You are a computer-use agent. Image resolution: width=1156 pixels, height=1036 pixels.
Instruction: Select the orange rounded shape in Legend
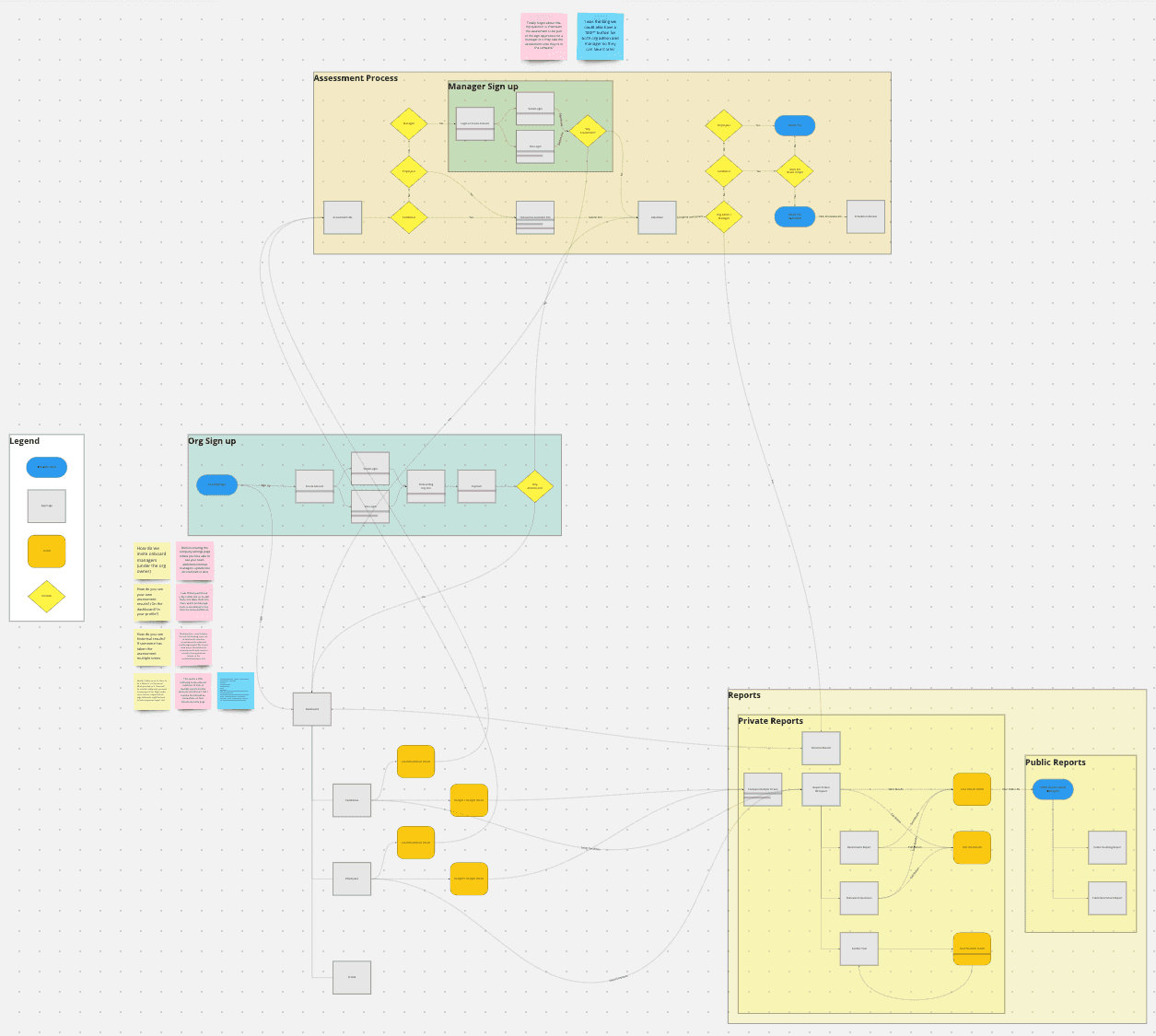[47, 551]
